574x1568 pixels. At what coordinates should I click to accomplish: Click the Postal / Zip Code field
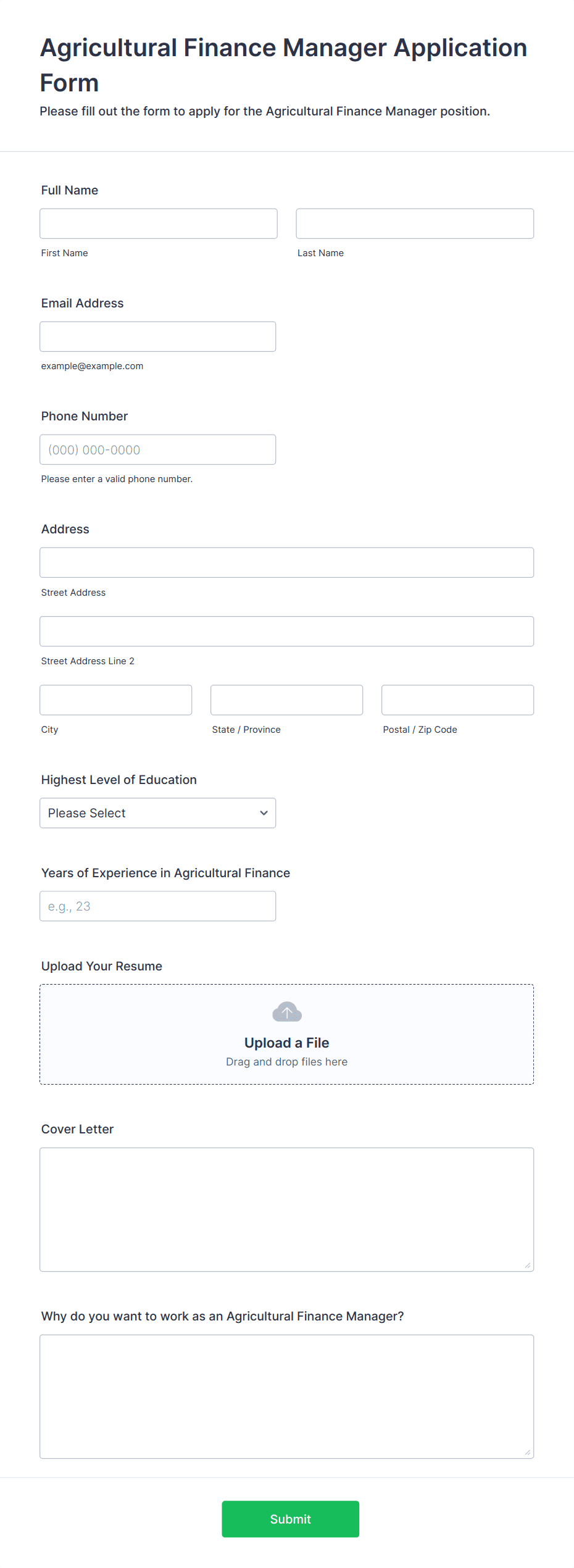[x=458, y=700]
